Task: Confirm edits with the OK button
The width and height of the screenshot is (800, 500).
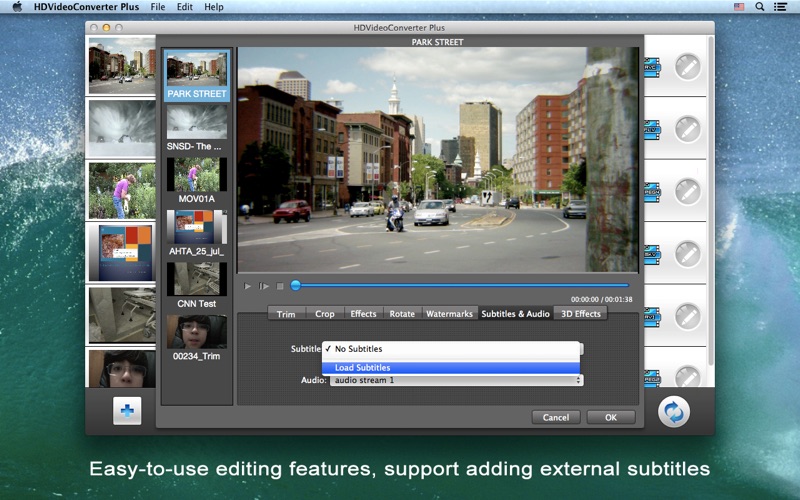Action: pyautogui.click(x=611, y=417)
